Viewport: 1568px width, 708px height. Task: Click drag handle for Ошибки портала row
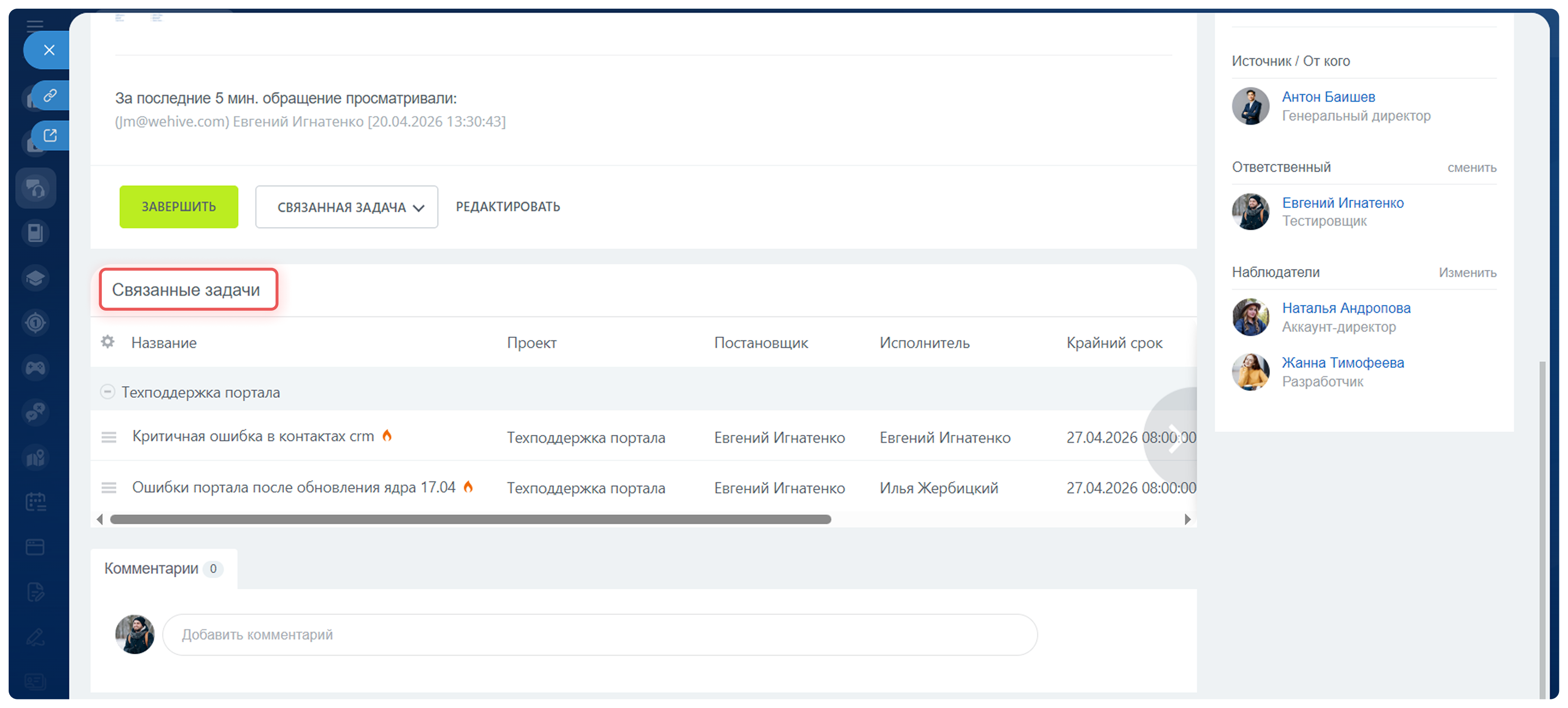(109, 487)
